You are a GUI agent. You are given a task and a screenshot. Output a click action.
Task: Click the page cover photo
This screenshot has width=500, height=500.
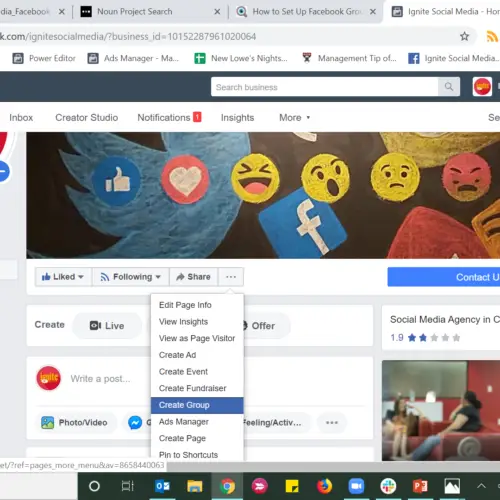click(263, 195)
